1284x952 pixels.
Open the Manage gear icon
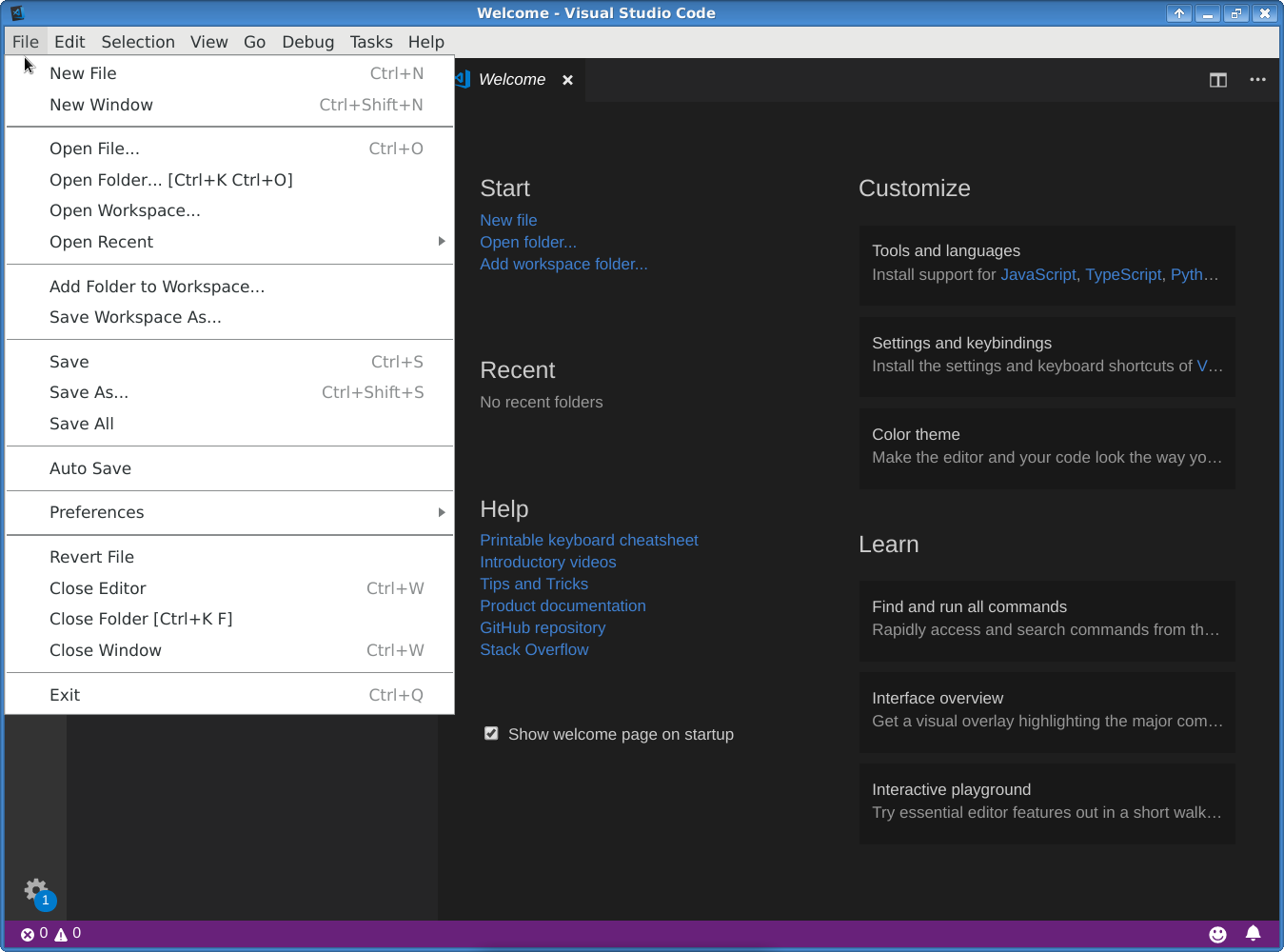point(36,890)
